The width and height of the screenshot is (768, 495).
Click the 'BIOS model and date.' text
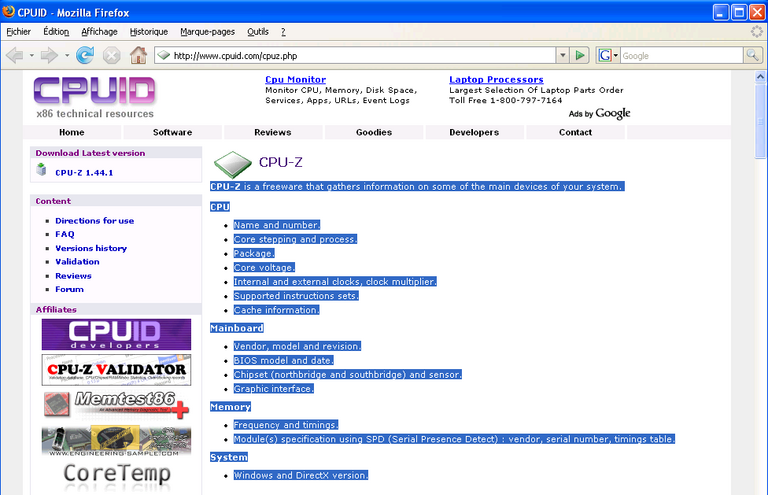[x=284, y=360]
